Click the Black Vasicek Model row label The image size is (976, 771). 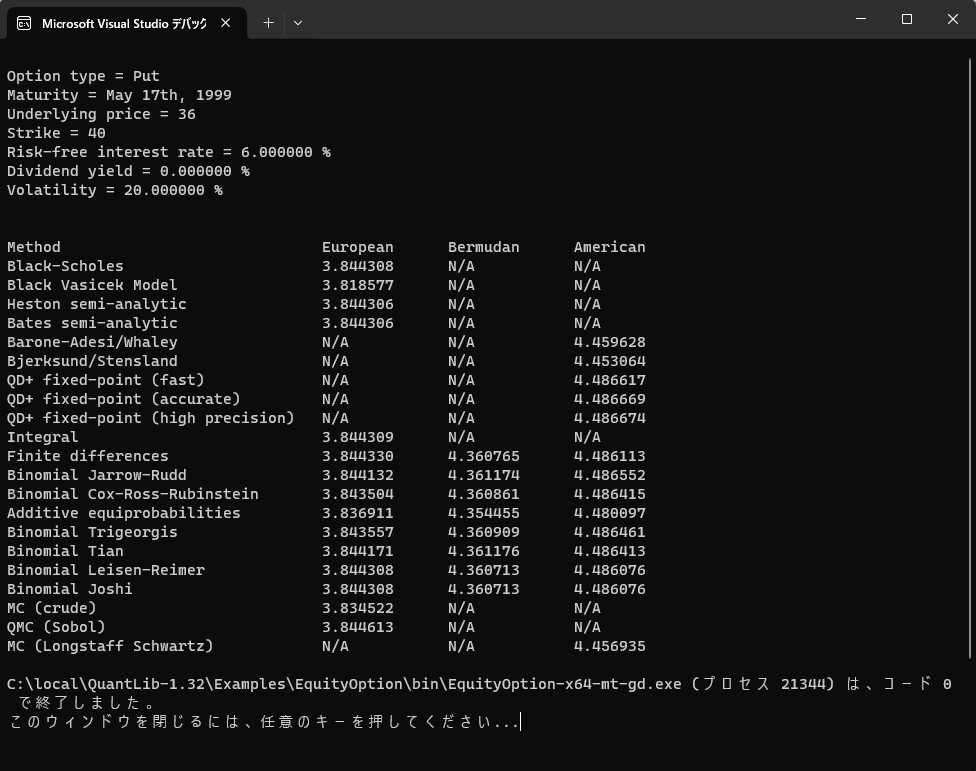click(92, 285)
